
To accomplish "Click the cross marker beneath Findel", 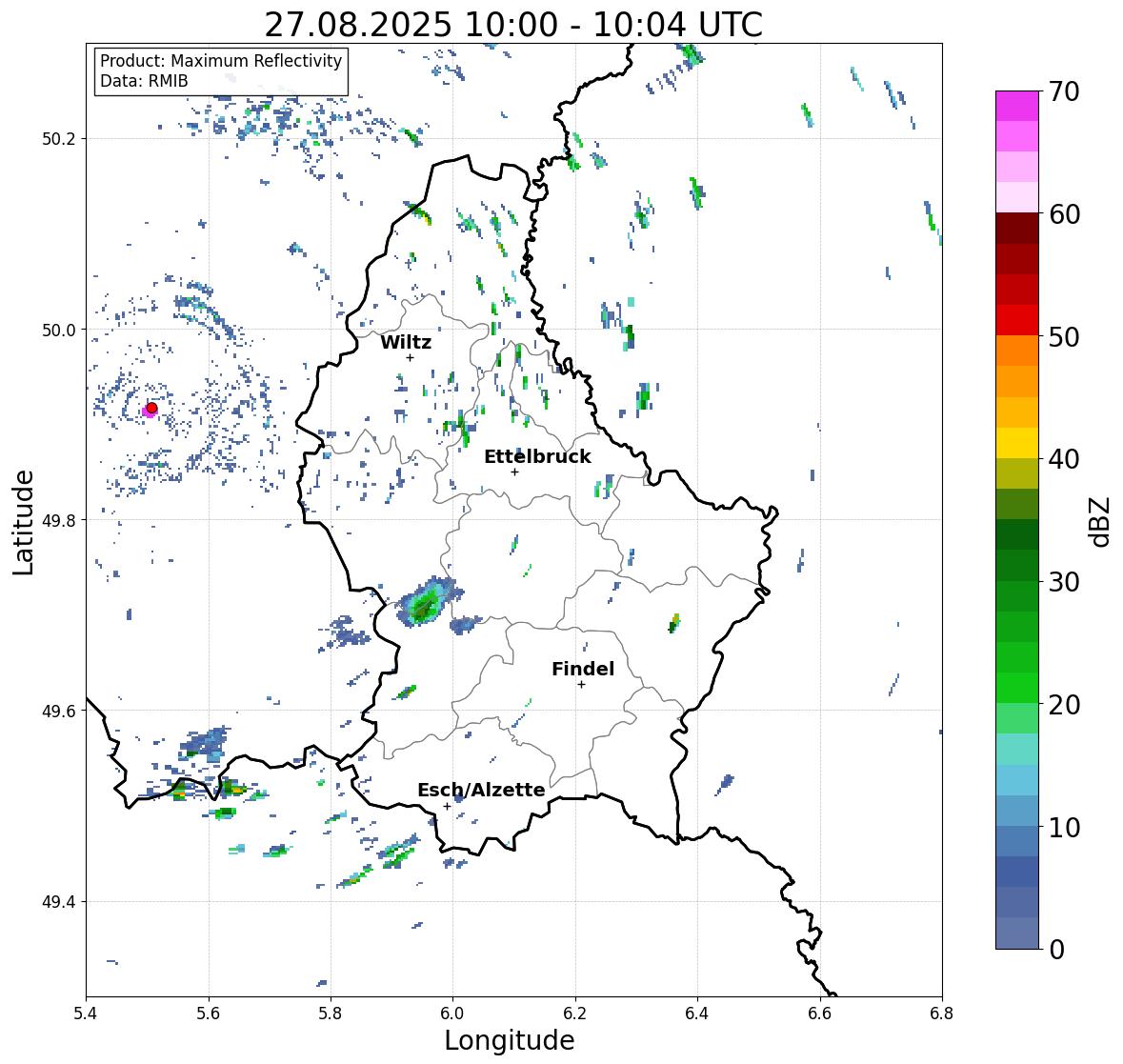I will coord(582,685).
